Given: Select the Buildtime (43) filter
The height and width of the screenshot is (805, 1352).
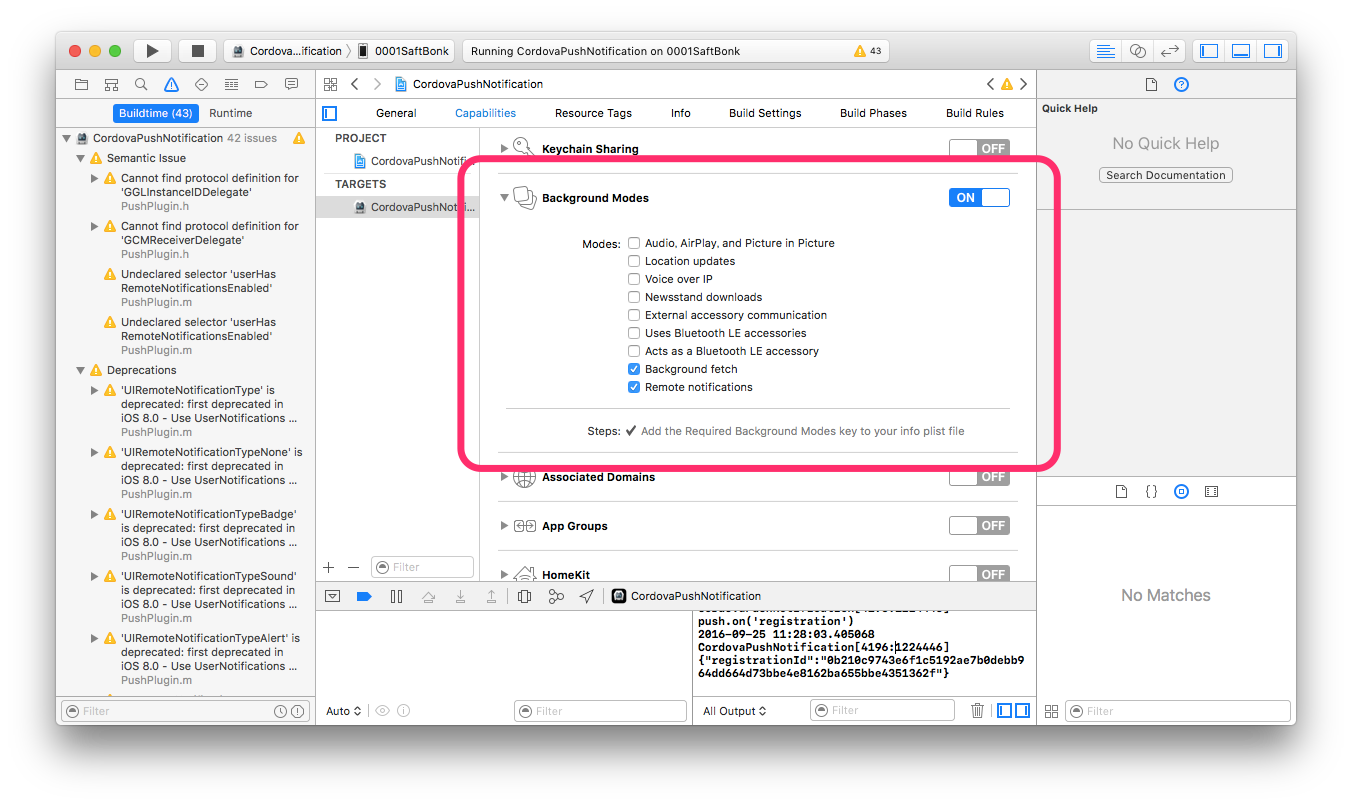Looking at the screenshot, I should (155, 113).
